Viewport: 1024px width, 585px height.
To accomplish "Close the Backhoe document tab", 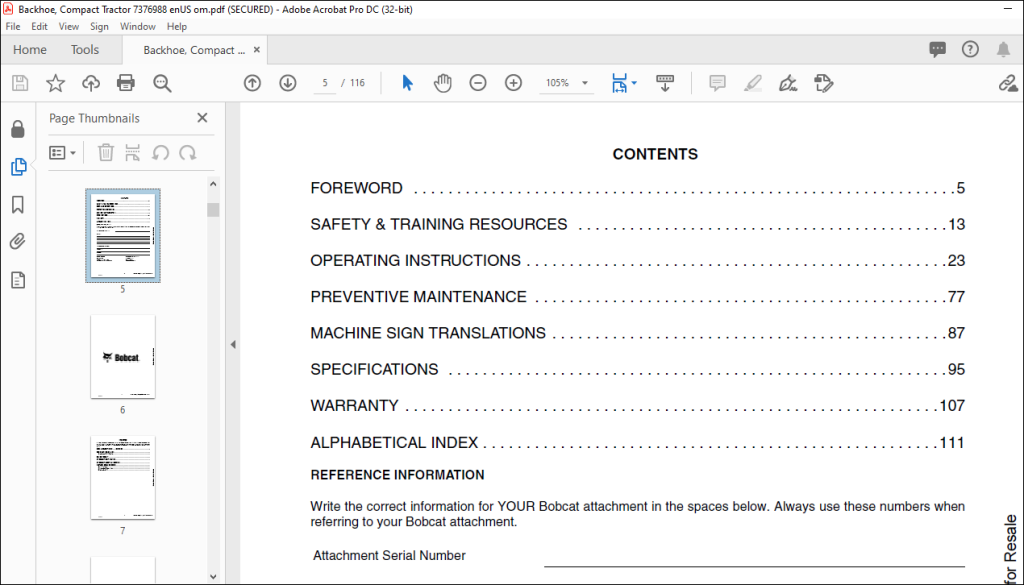I will 257,50.
